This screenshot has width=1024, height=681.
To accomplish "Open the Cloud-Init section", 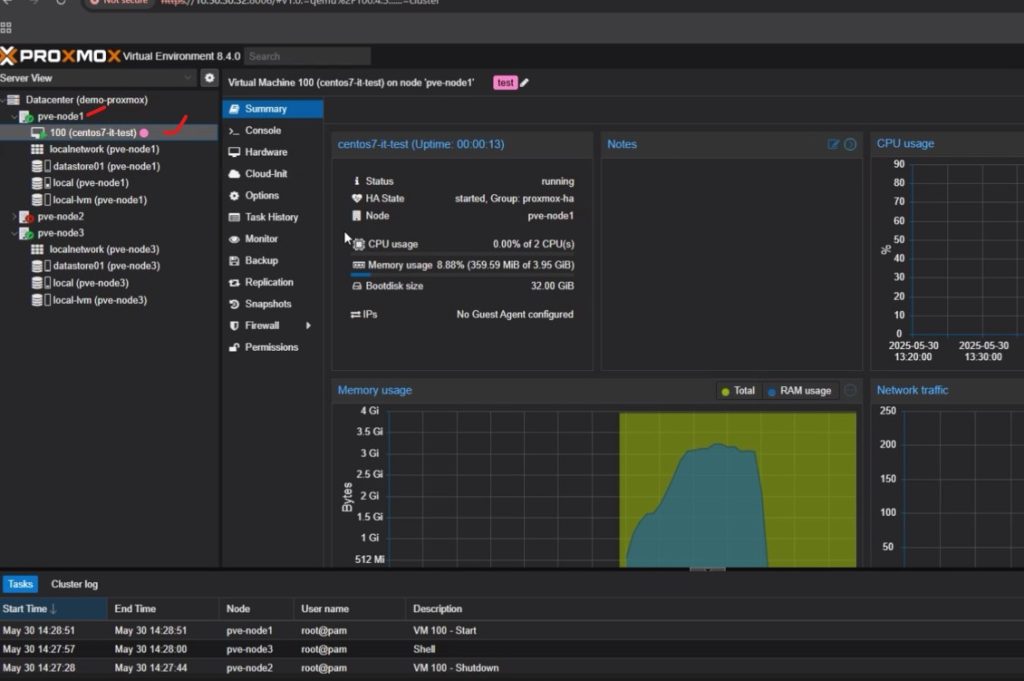I will 272,174.
